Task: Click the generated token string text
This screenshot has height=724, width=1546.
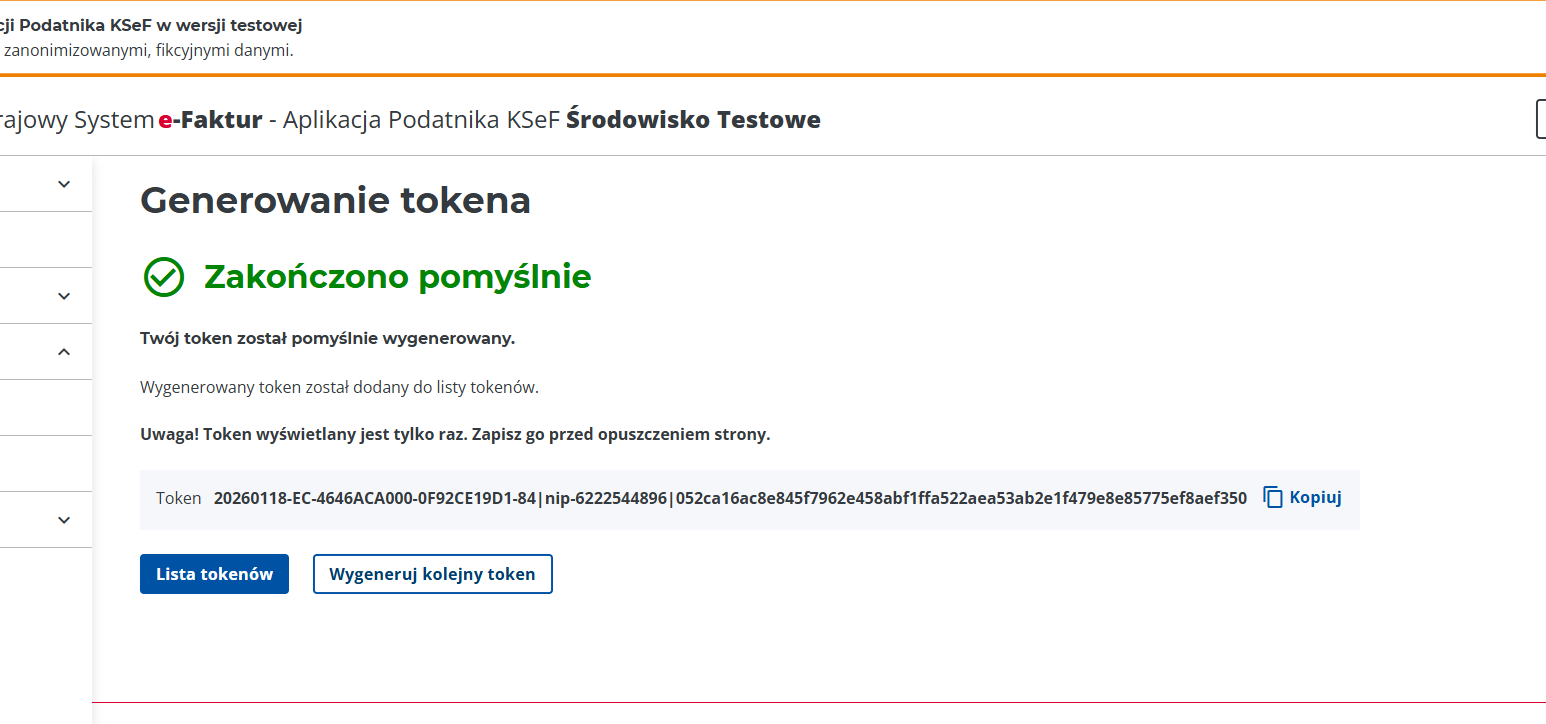Action: pos(730,498)
